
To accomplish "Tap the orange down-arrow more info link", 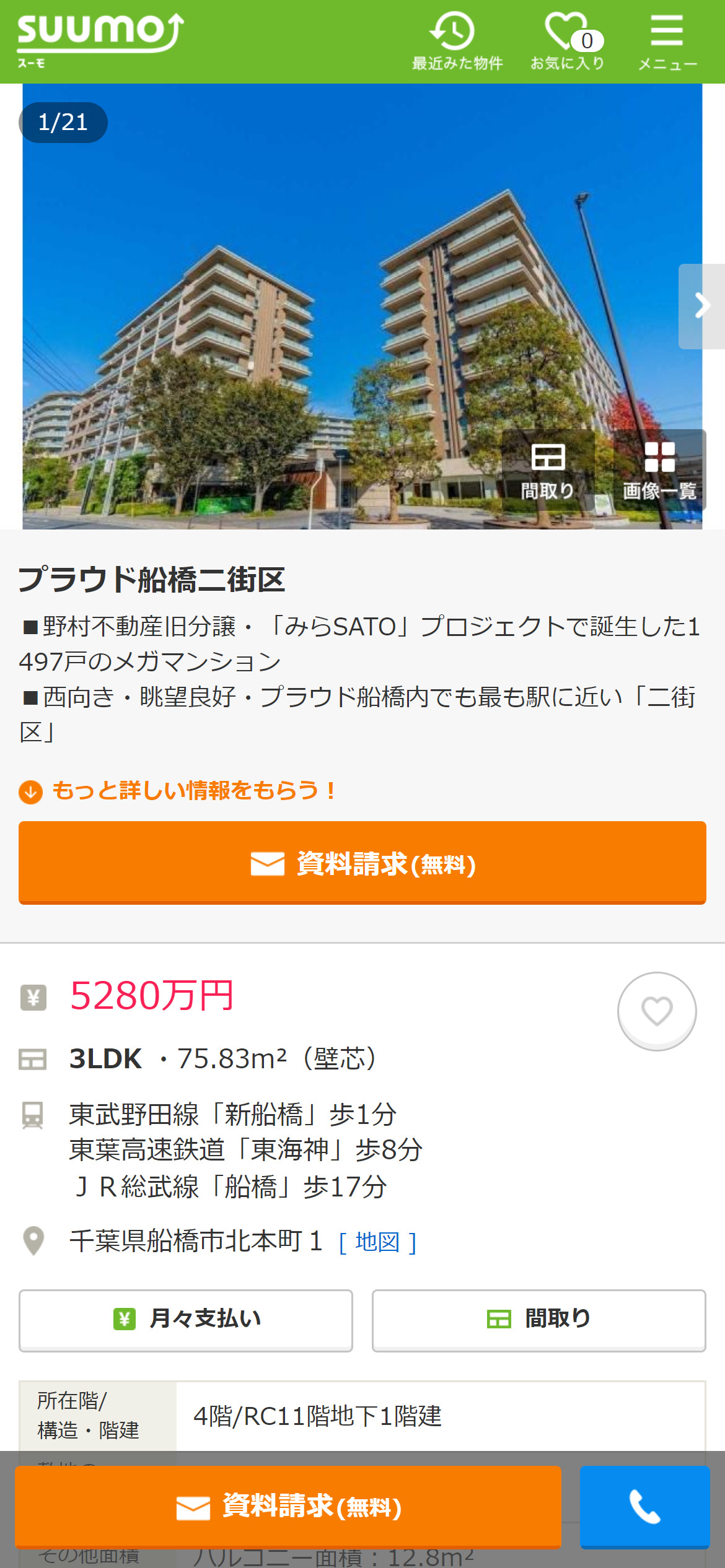I will 177,791.
